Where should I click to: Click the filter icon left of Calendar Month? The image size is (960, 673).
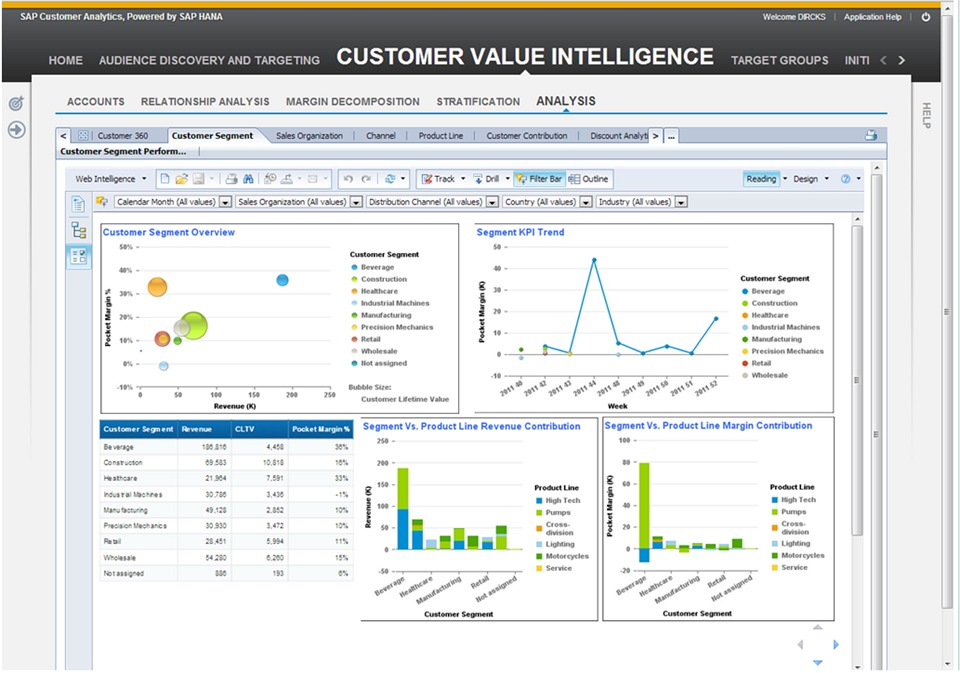click(x=102, y=201)
